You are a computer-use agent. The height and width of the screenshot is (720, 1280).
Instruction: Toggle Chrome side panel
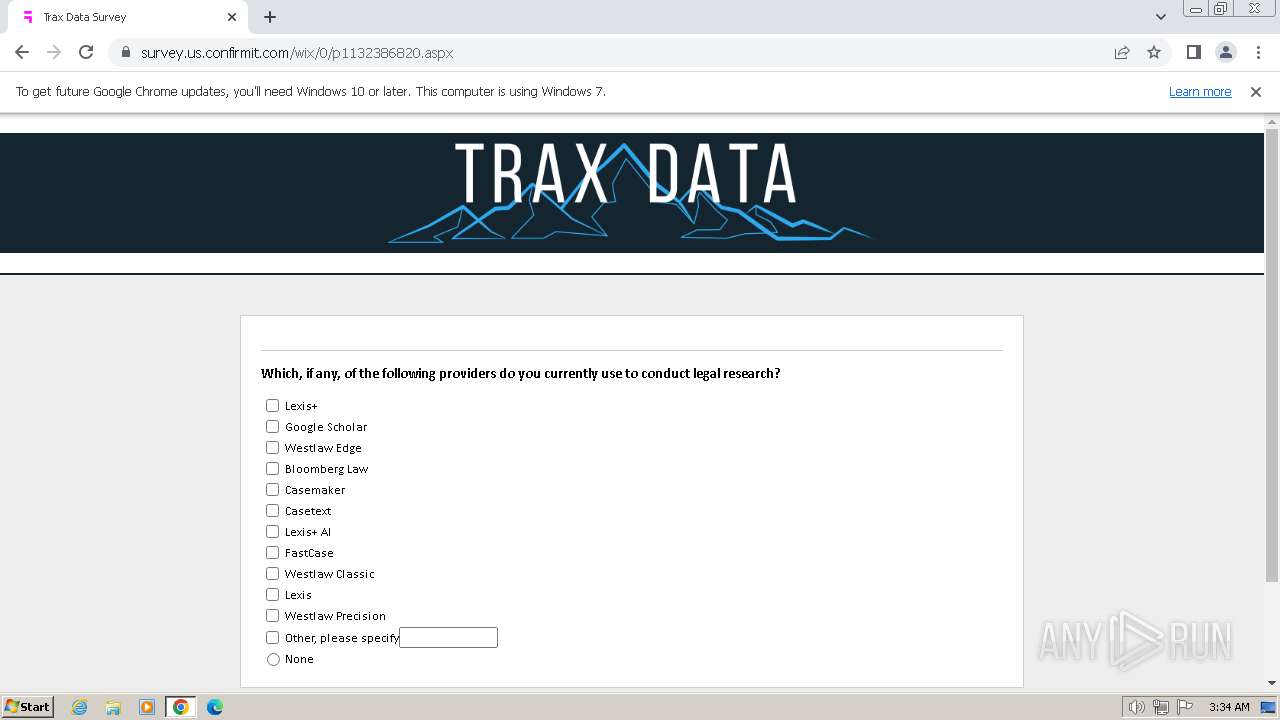(1193, 52)
